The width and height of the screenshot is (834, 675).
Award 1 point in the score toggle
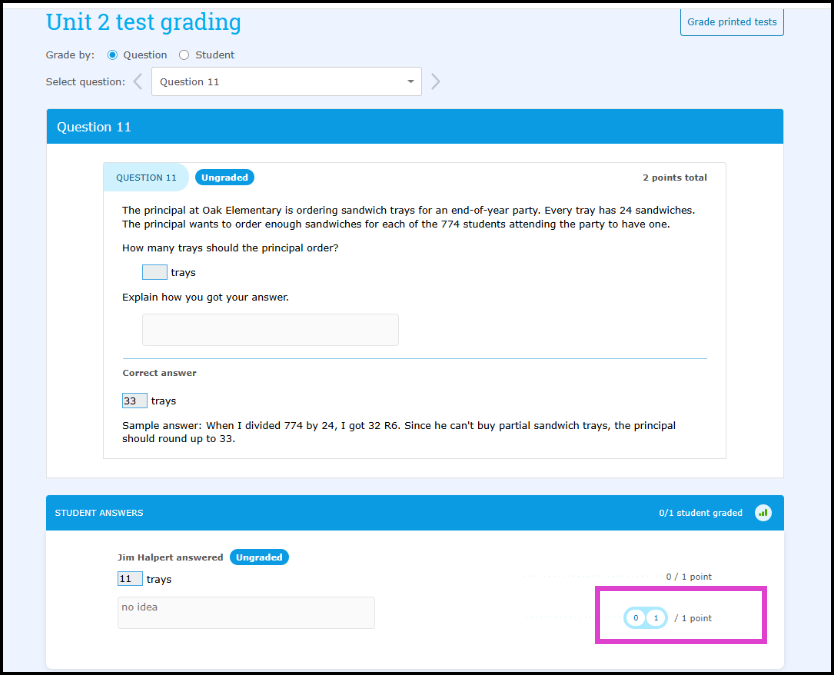tap(656, 618)
